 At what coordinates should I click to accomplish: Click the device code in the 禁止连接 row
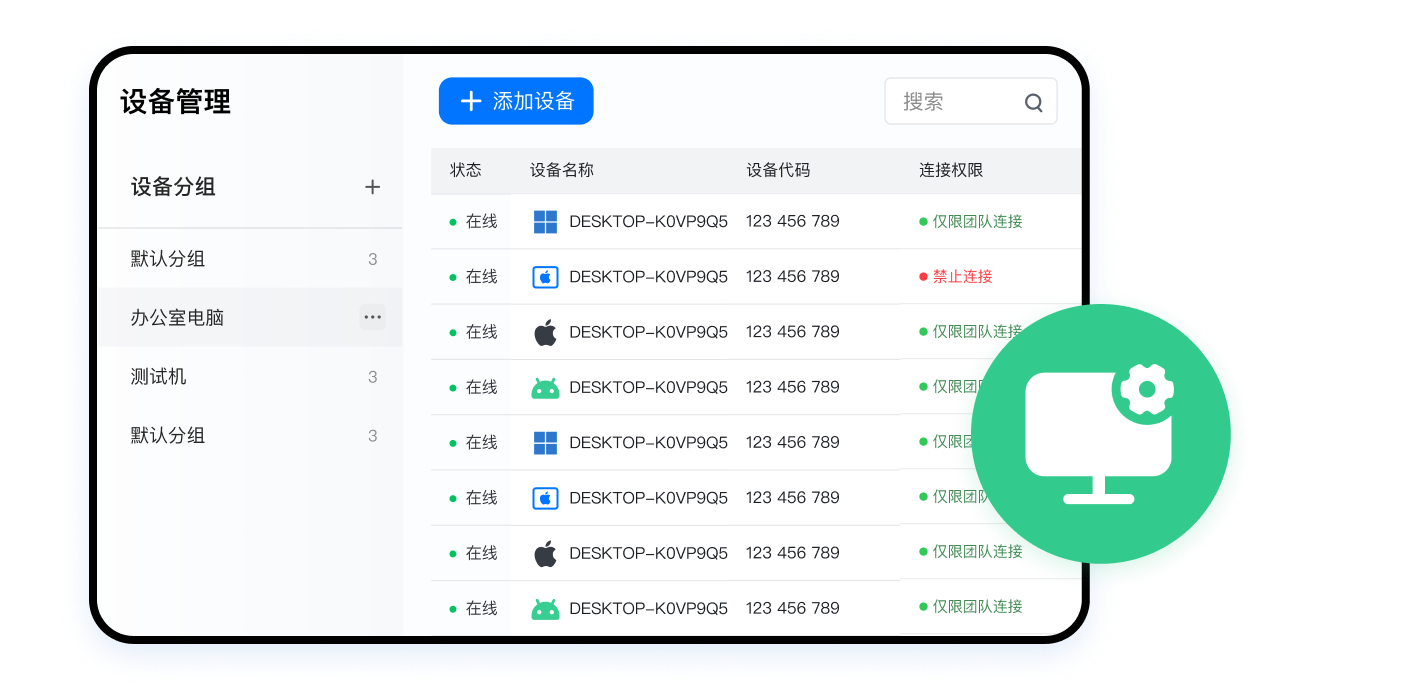click(x=793, y=277)
